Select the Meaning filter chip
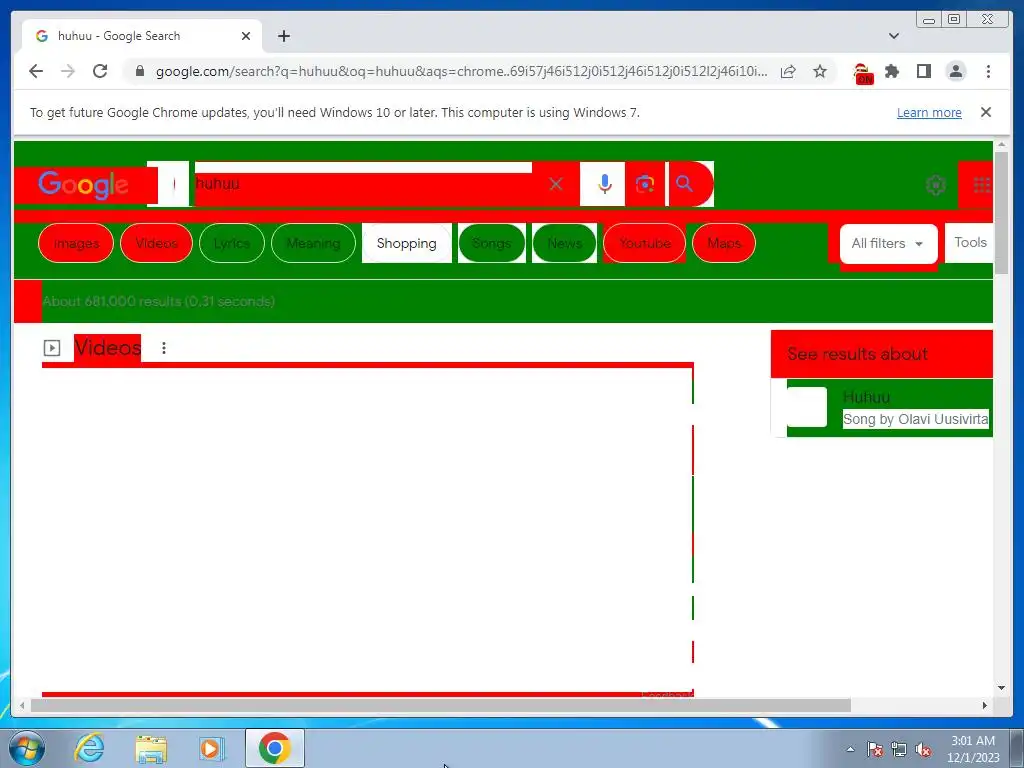Viewport: 1024px width, 768px height. (313, 243)
